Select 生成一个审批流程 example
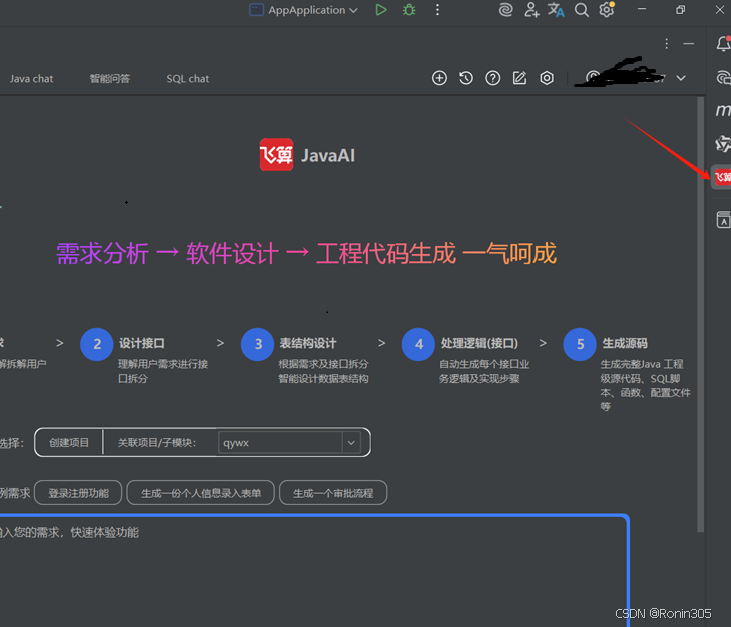The height and width of the screenshot is (627, 731). (333, 493)
